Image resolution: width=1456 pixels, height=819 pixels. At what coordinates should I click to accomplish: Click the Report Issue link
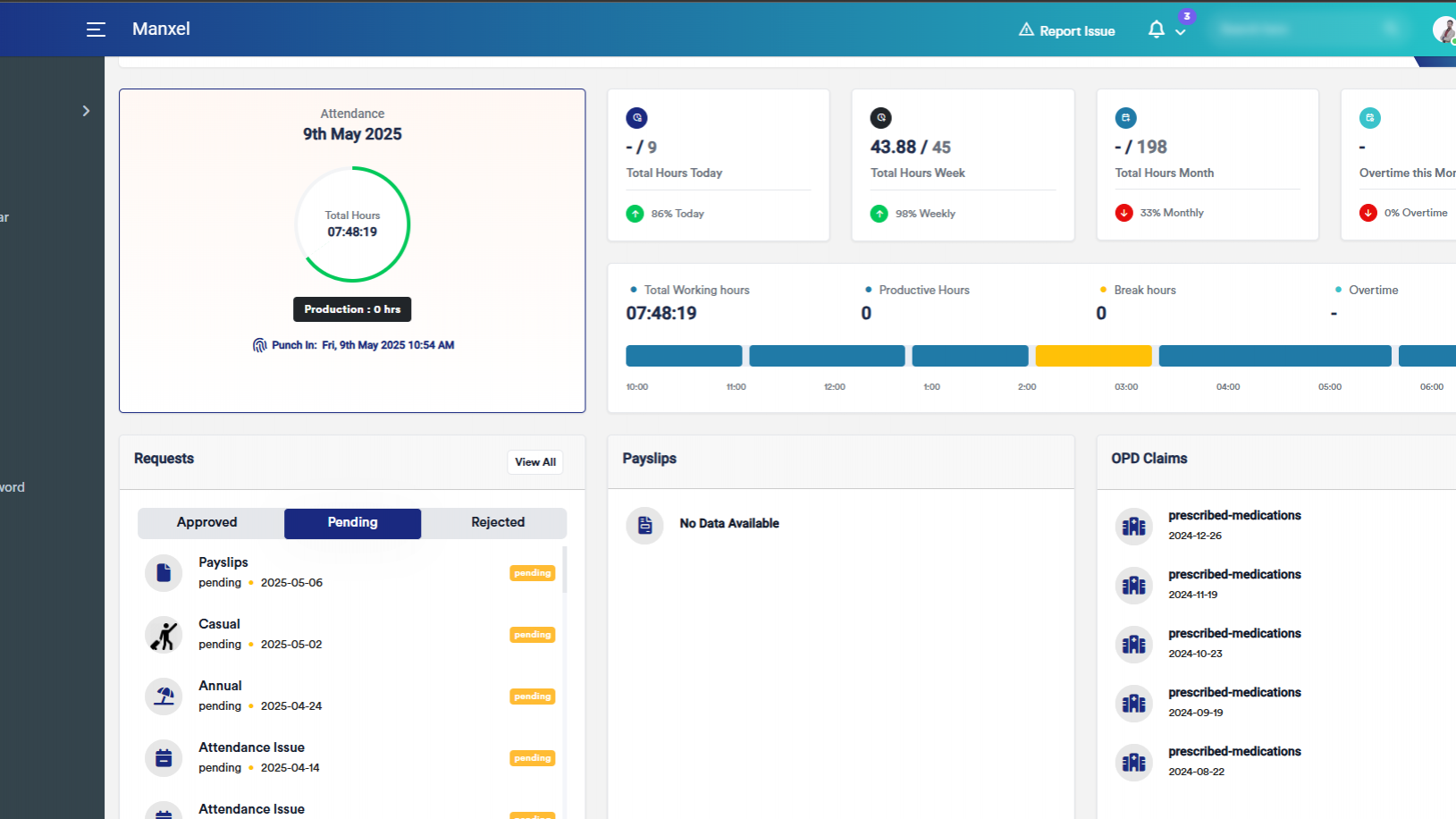click(x=1067, y=30)
